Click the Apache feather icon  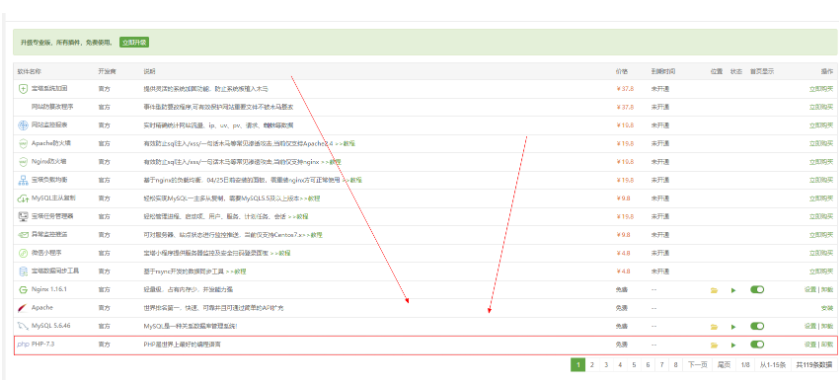[22, 308]
